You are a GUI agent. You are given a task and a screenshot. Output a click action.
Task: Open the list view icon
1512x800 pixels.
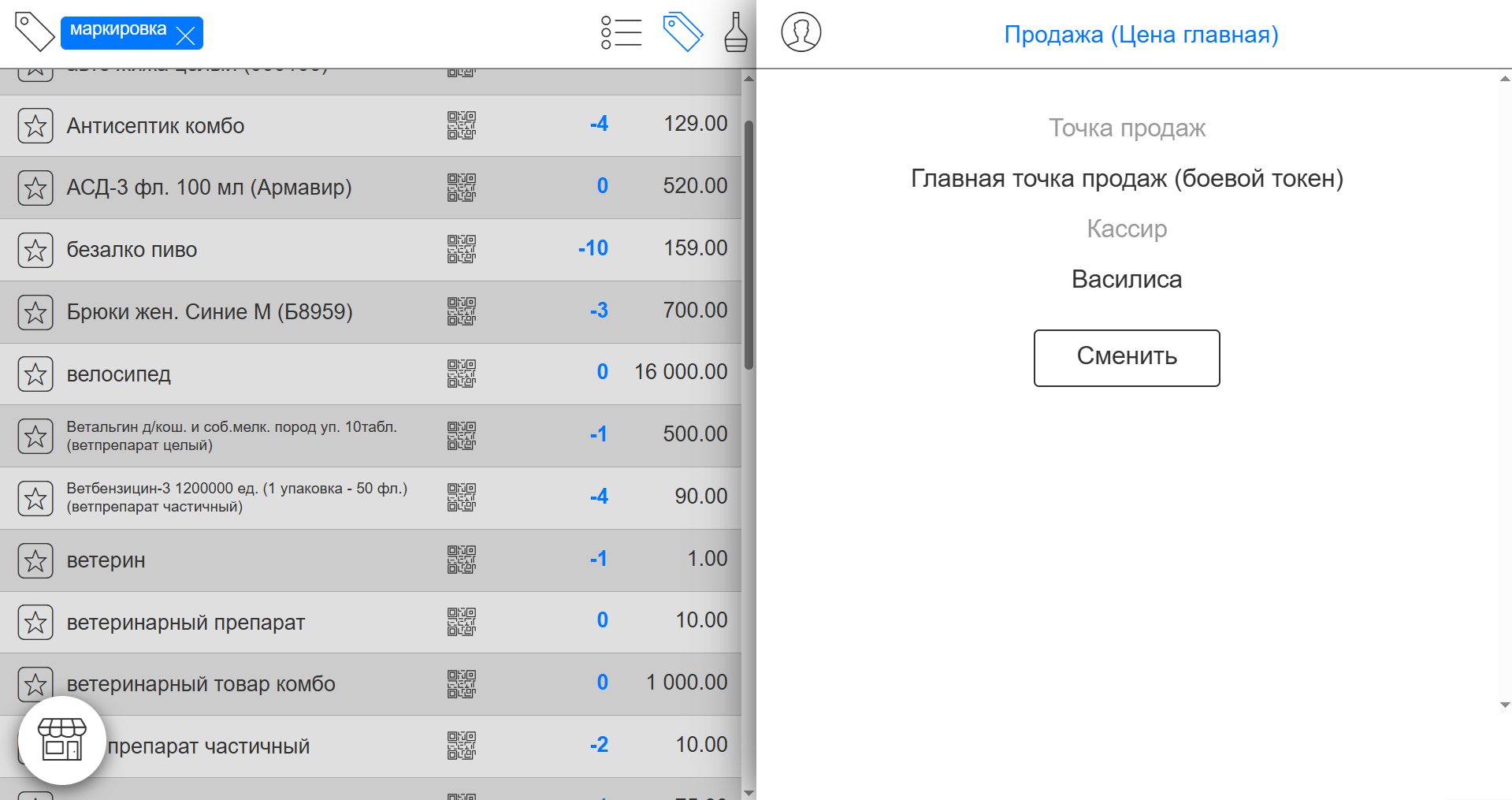click(x=621, y=33)
